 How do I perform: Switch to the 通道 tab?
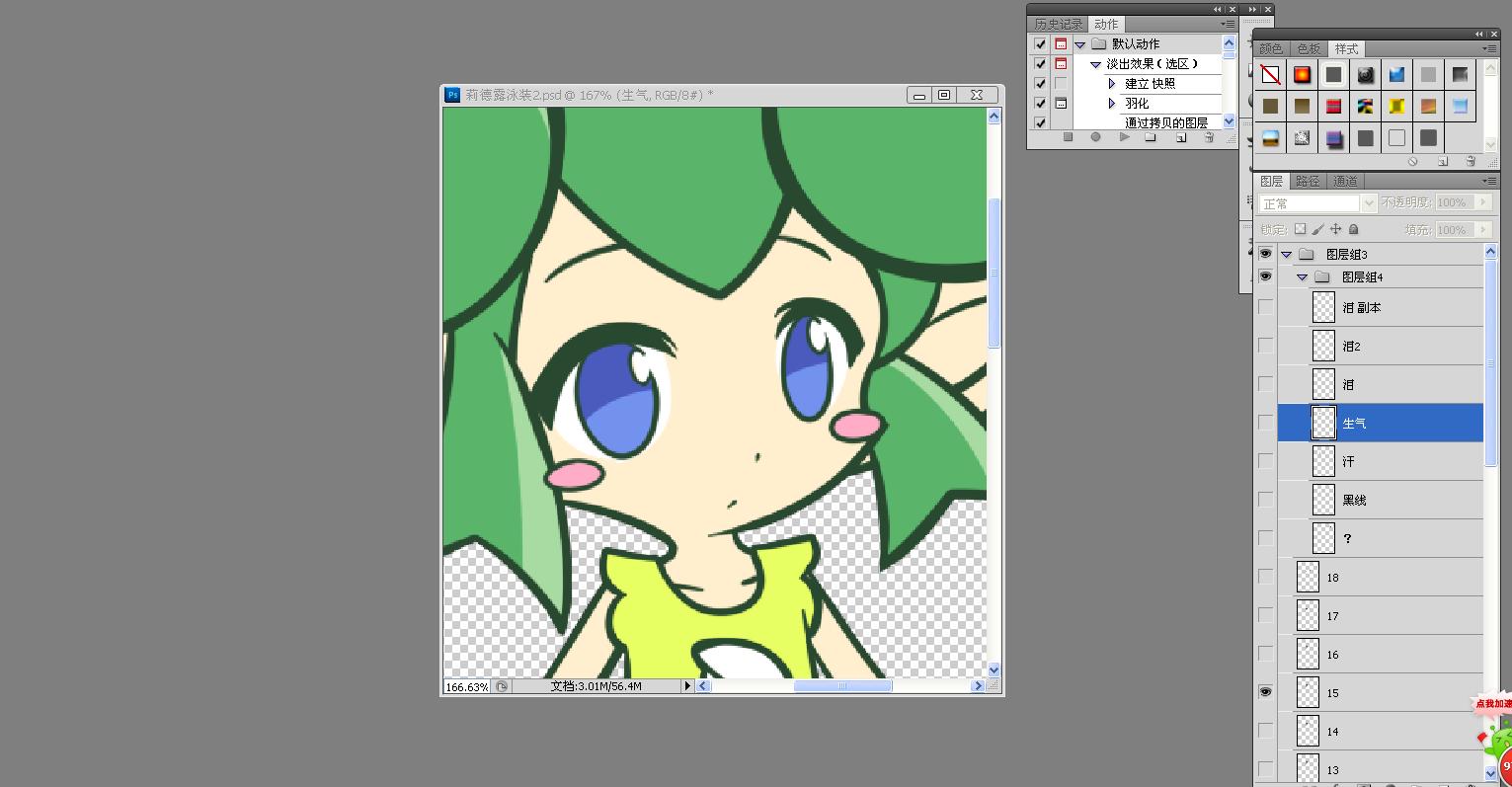point(1345,181)
